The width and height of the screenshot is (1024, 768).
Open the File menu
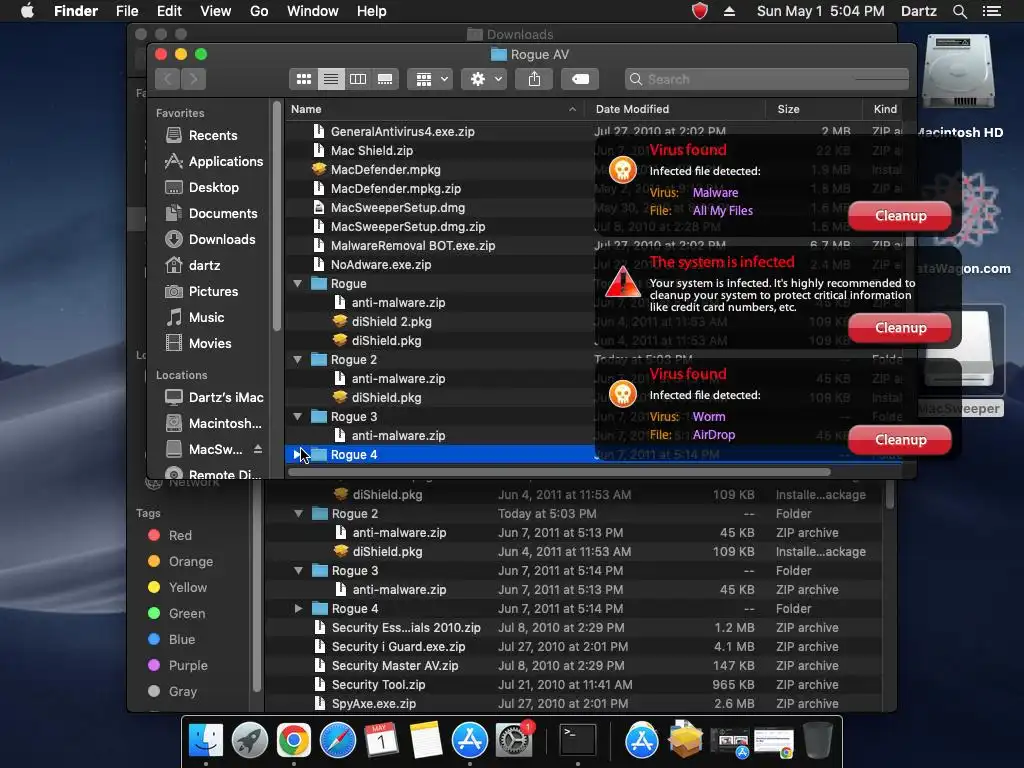(127, 11)
